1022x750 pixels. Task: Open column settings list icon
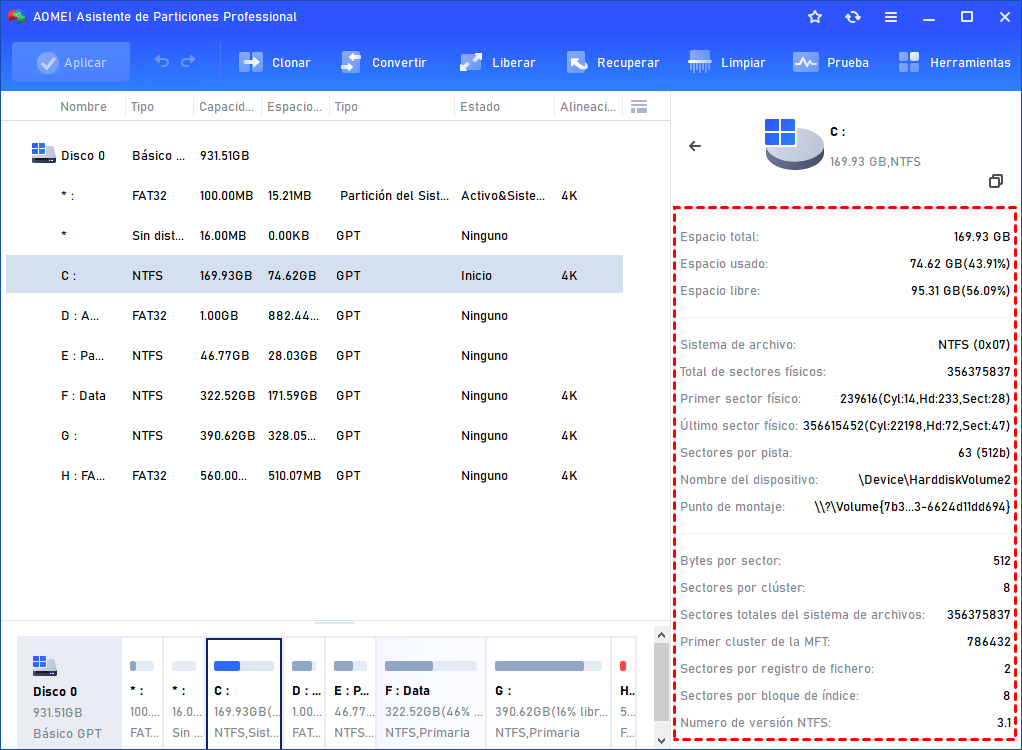pos(639,107)
